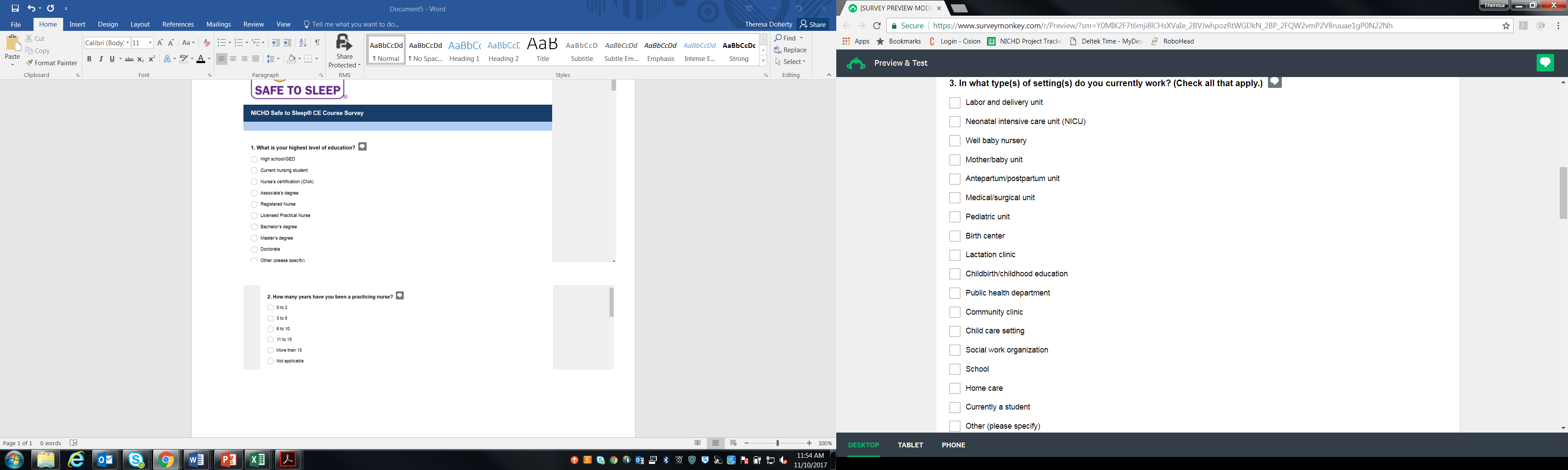Switch to the TABLET preview tab
Viewport: 1568px width, 470px height.
click(910, 445)
